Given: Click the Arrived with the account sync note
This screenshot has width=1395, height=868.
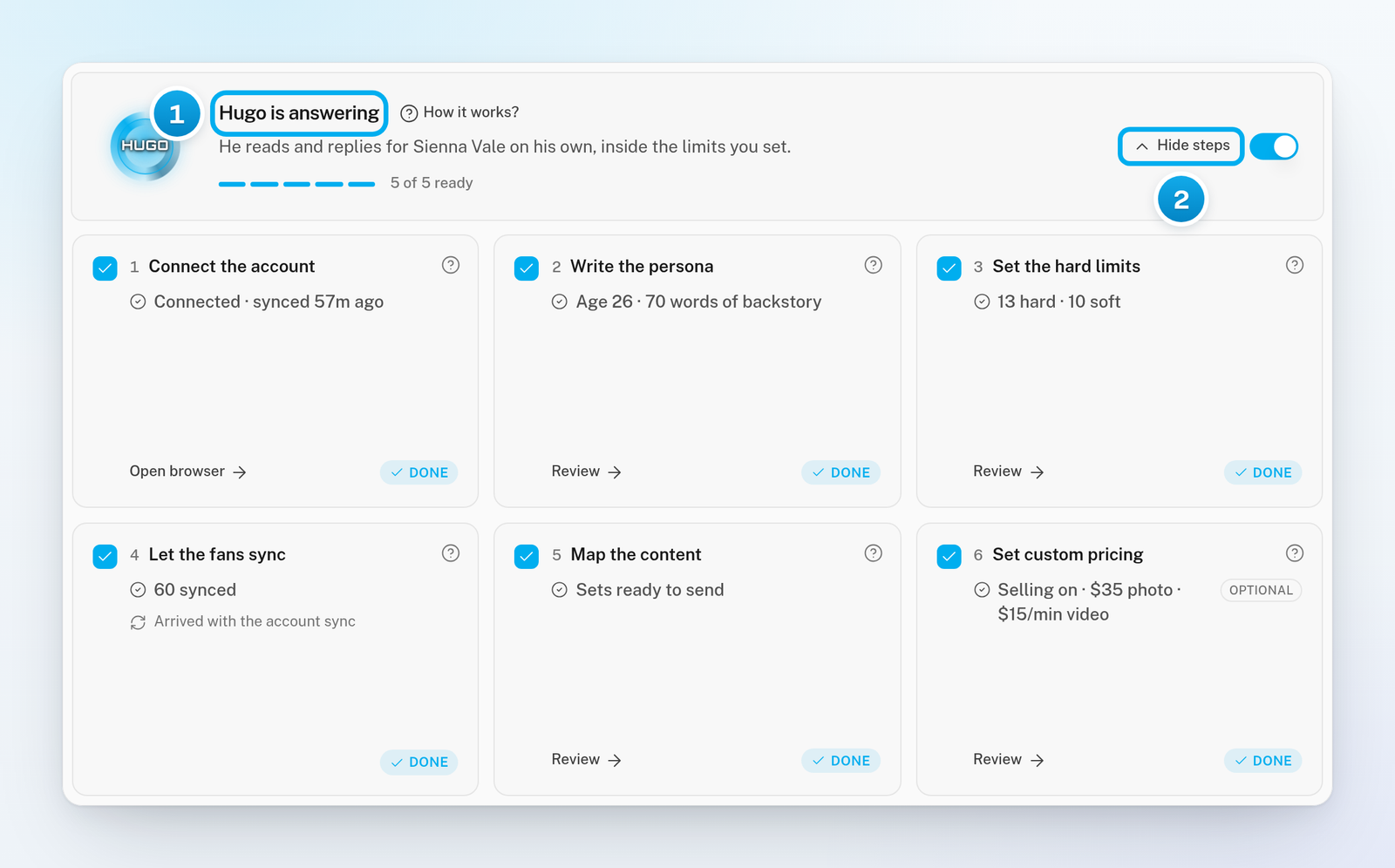Looking at the screenshot, I should [x=255, y=621].
